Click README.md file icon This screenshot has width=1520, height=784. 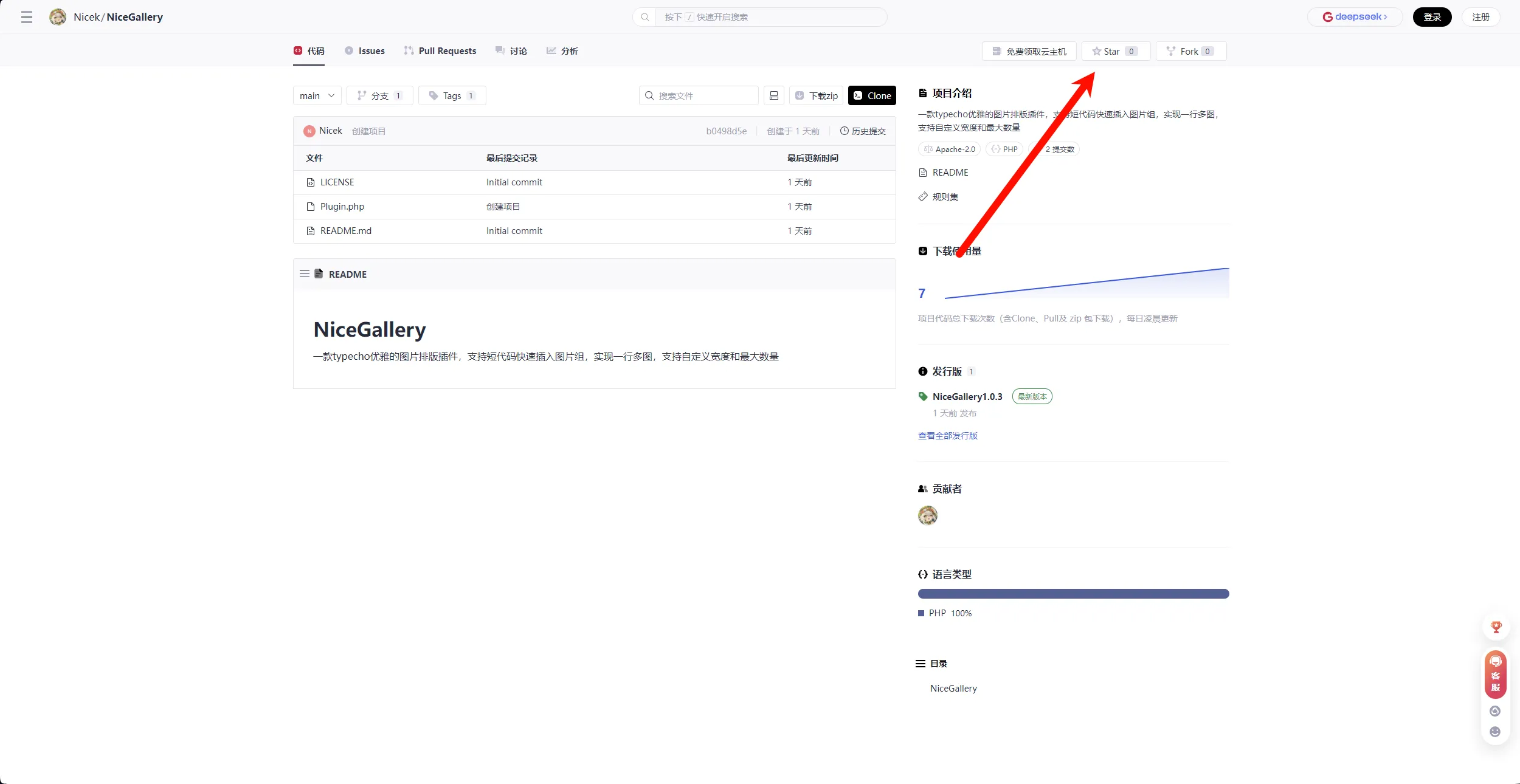point(311,231)
